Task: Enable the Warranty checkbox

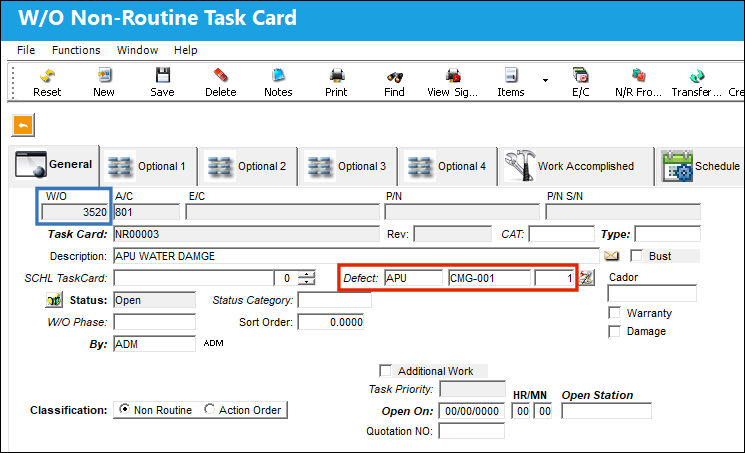Action: tap(614, 313)
